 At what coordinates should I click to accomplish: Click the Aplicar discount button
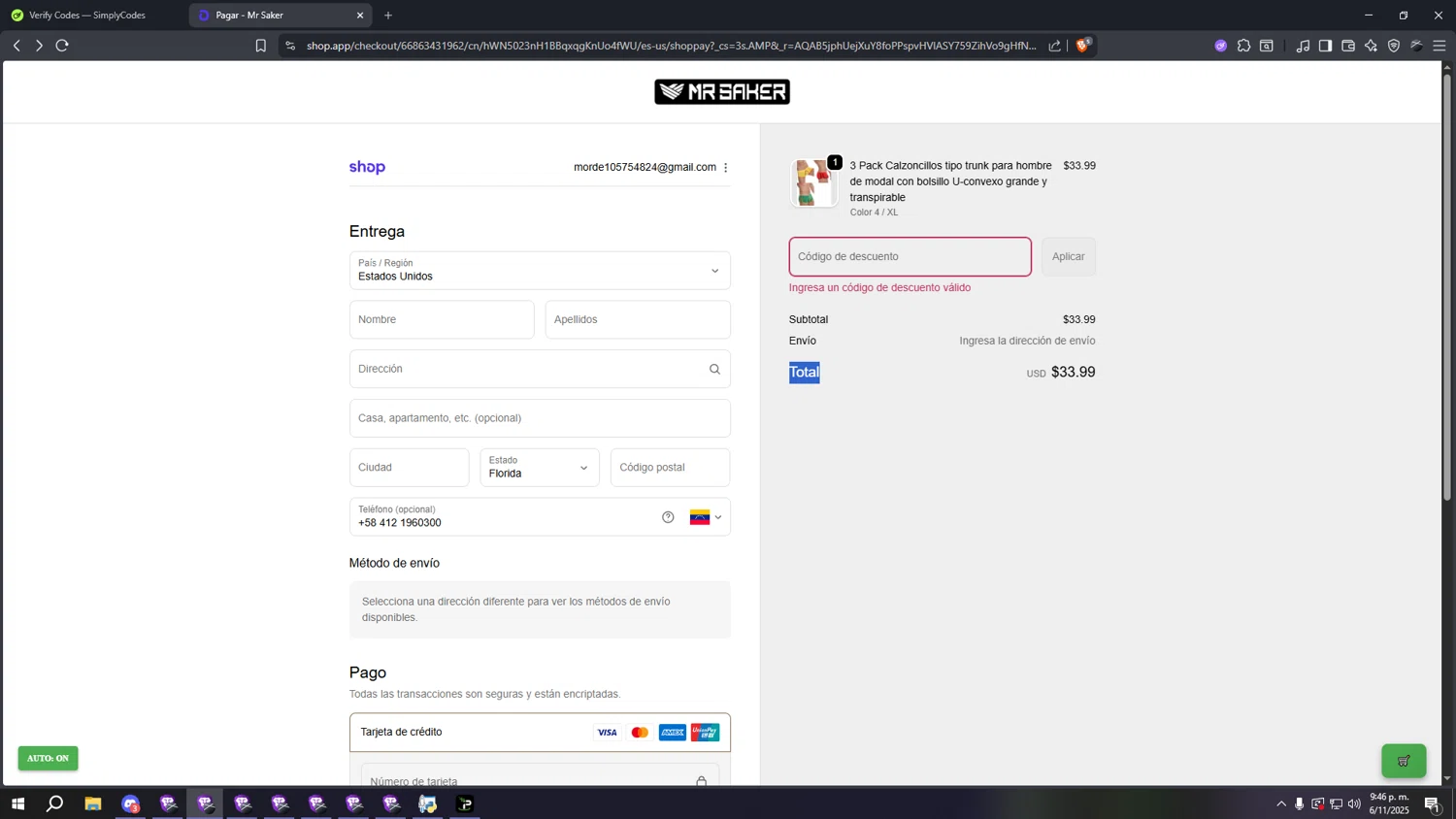1069,257
